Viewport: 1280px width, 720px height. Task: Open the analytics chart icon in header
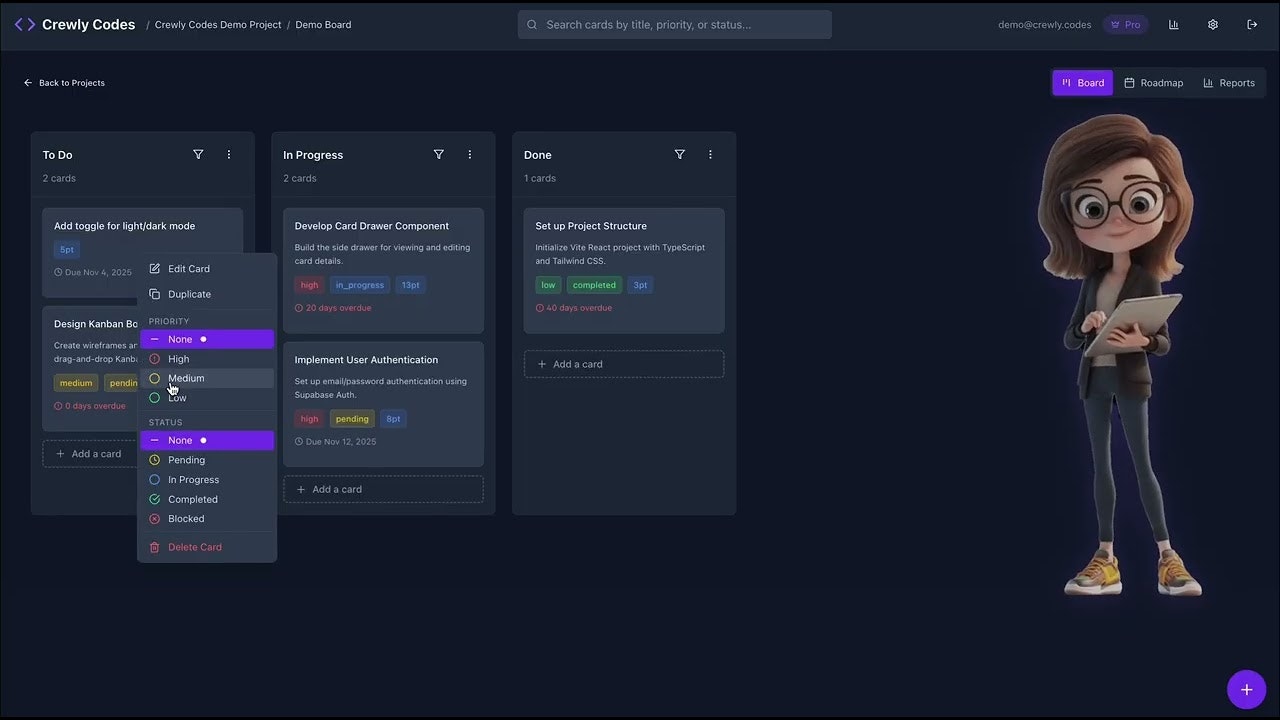pyautogui.click(x=1173, y=24)
